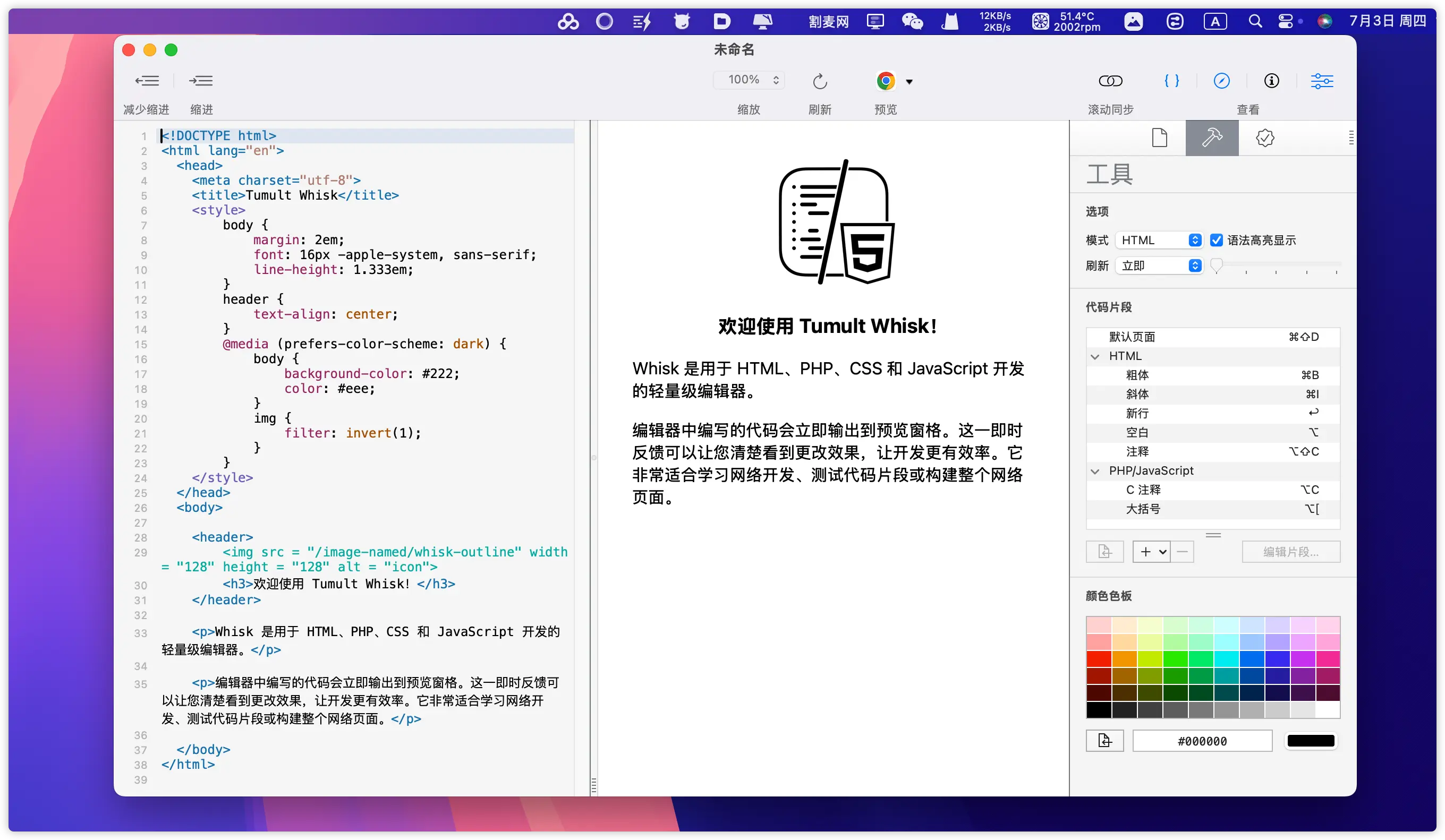
Task: Select the 新行 new line snippet
Action: (1213, 413)
